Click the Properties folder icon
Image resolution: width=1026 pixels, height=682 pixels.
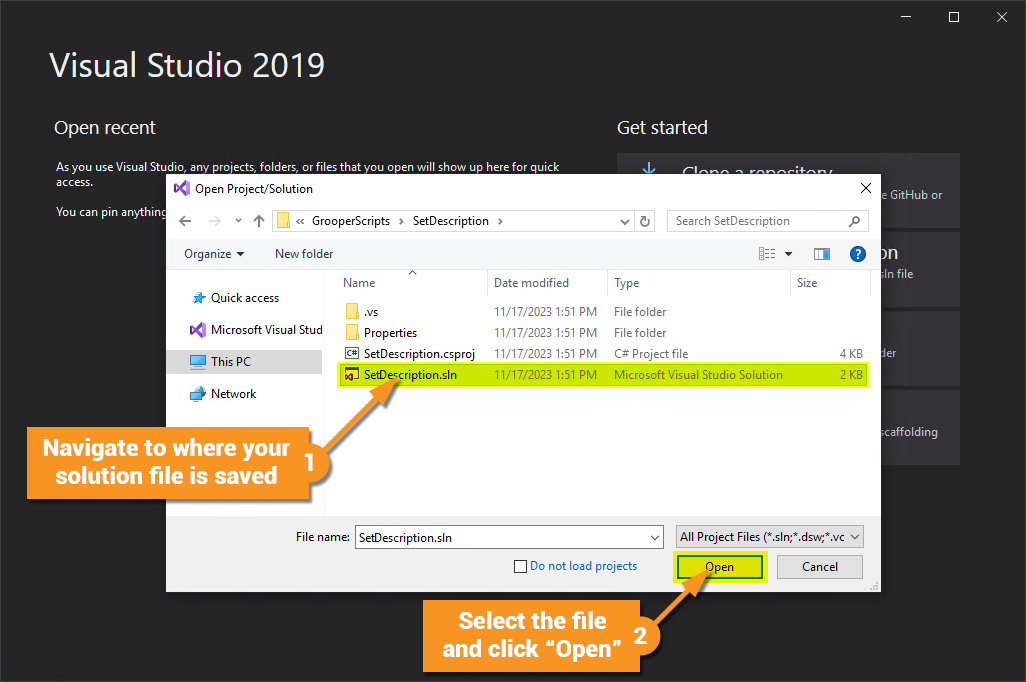(x=352, y=332)
